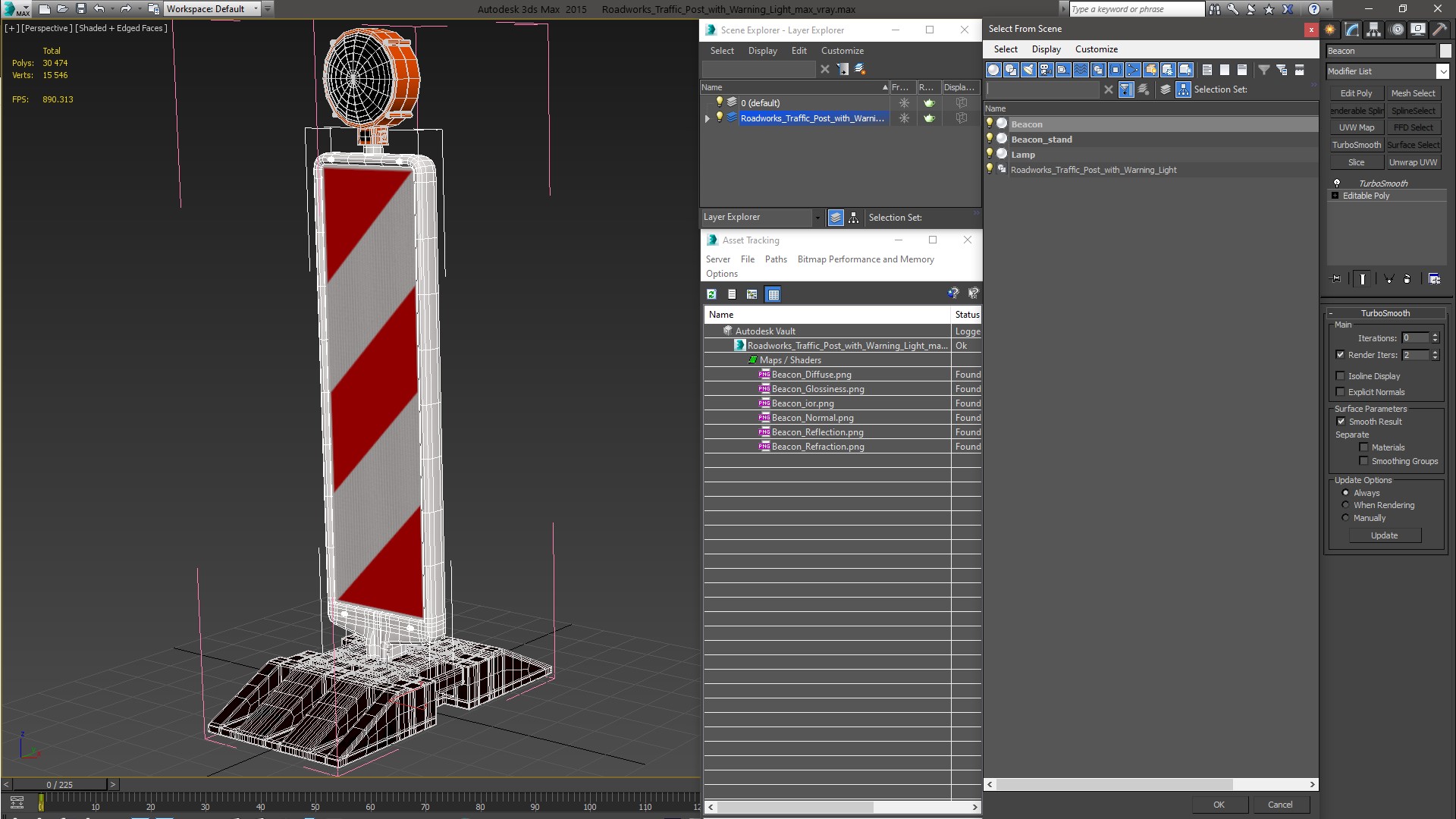
Task: Increase the Render Iters spinner value
Action: pyautogui.click(x=1435, y=352)
